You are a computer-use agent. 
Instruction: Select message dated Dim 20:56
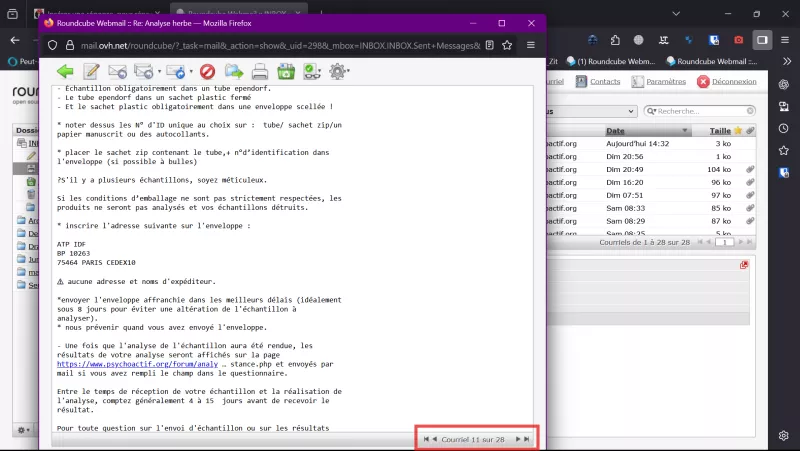click(x=651, y=157)
